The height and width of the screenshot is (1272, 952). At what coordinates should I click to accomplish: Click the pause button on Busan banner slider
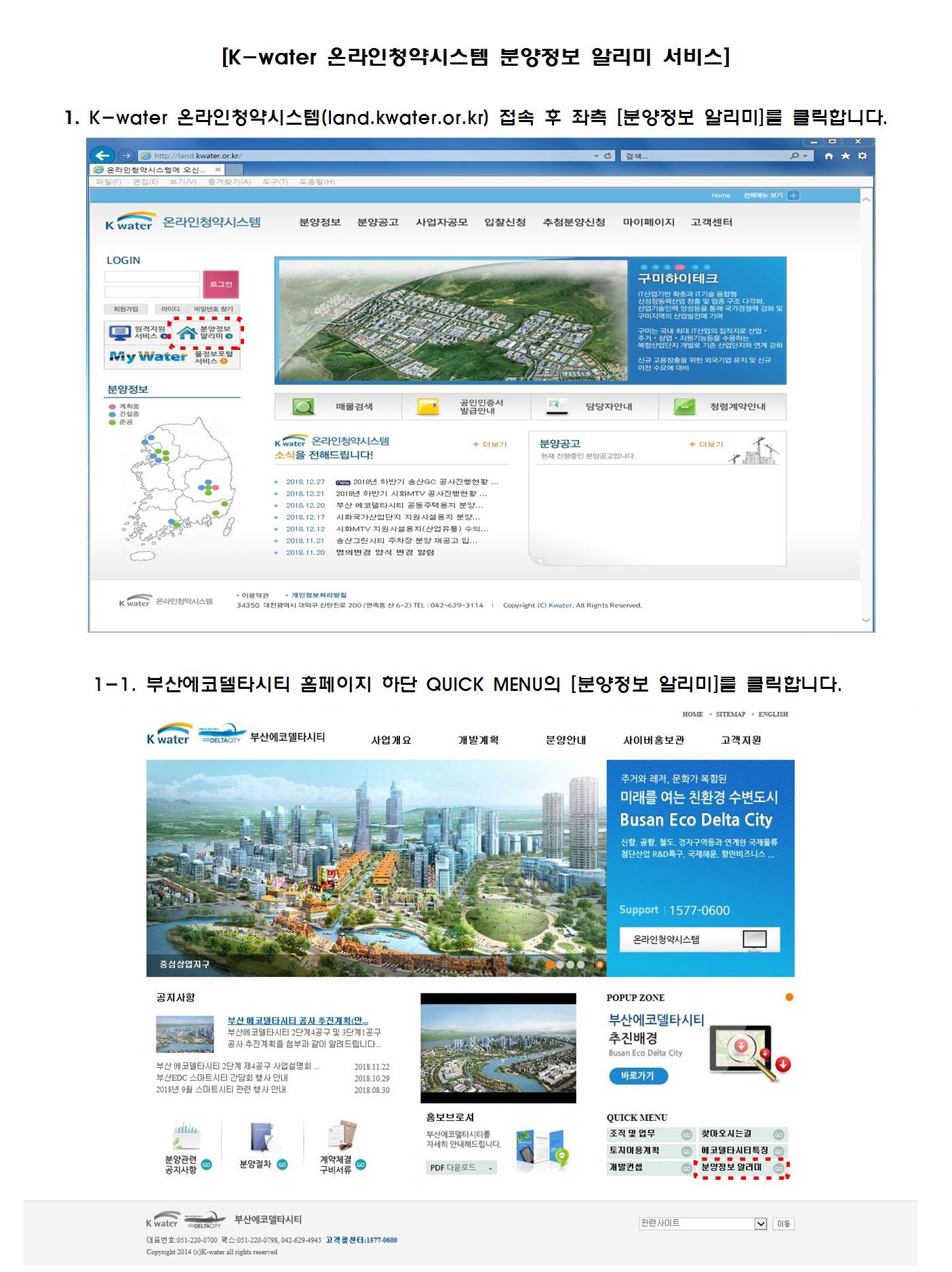(x=599, y=964)
